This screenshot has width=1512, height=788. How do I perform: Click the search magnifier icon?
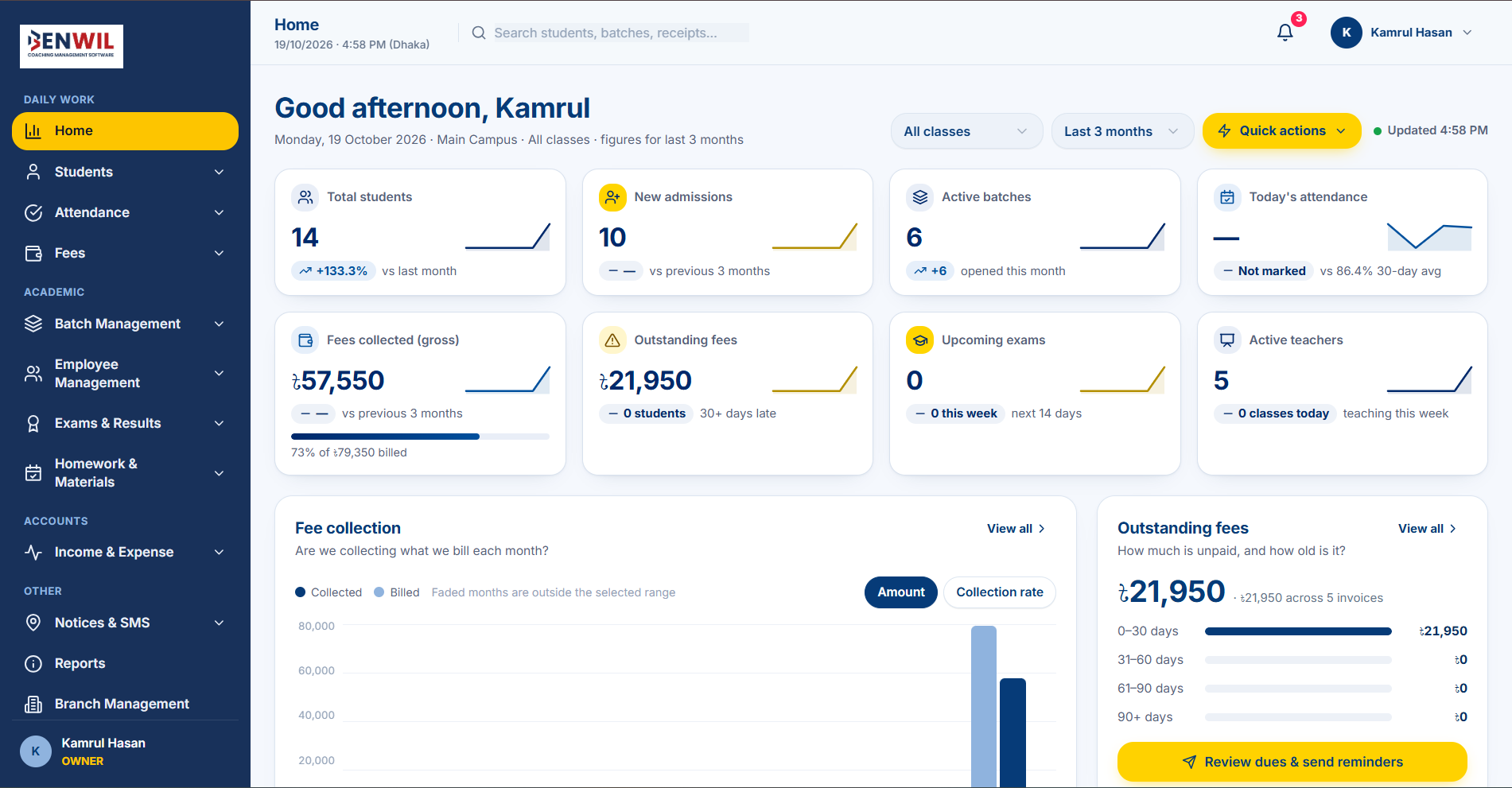[479, 33]
